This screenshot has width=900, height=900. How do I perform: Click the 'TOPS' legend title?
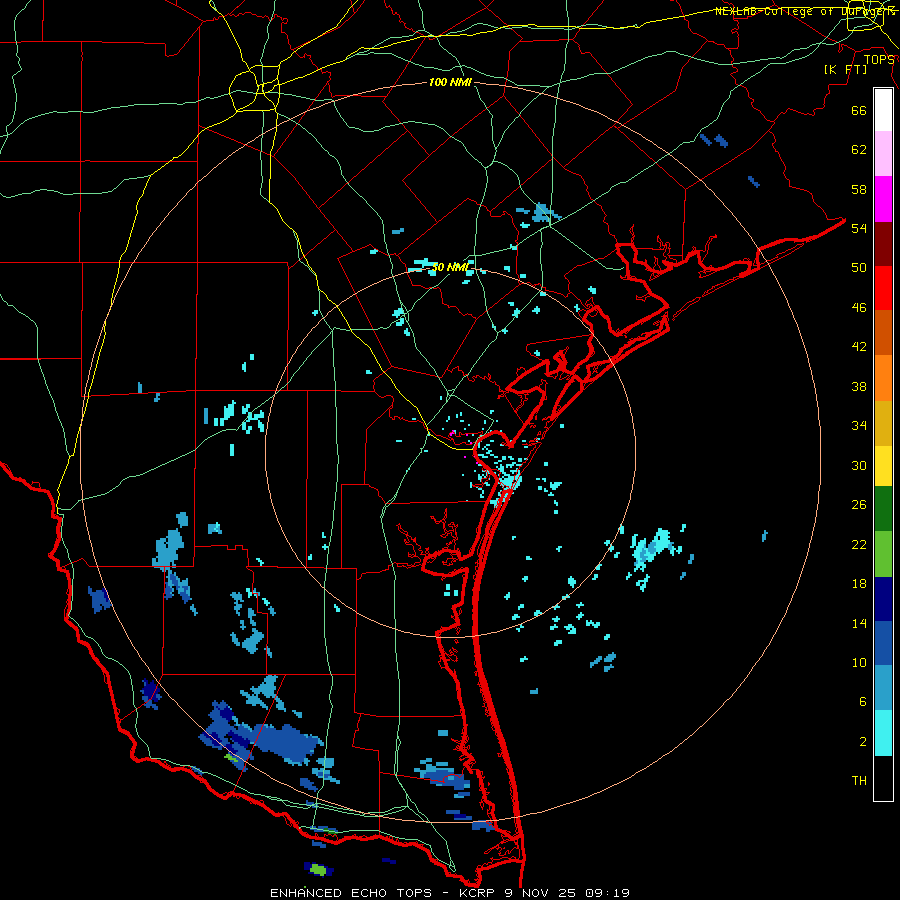point(879,60)
